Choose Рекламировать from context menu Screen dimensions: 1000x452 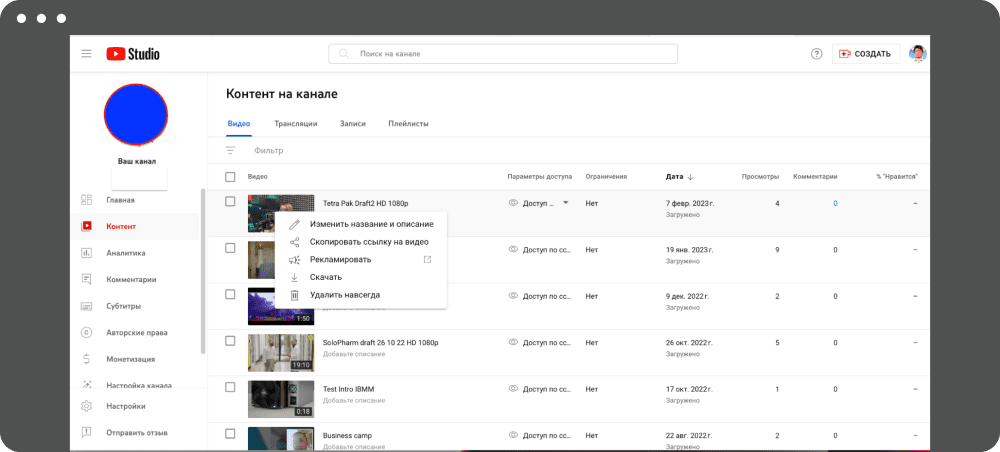[x=361, y=259]
